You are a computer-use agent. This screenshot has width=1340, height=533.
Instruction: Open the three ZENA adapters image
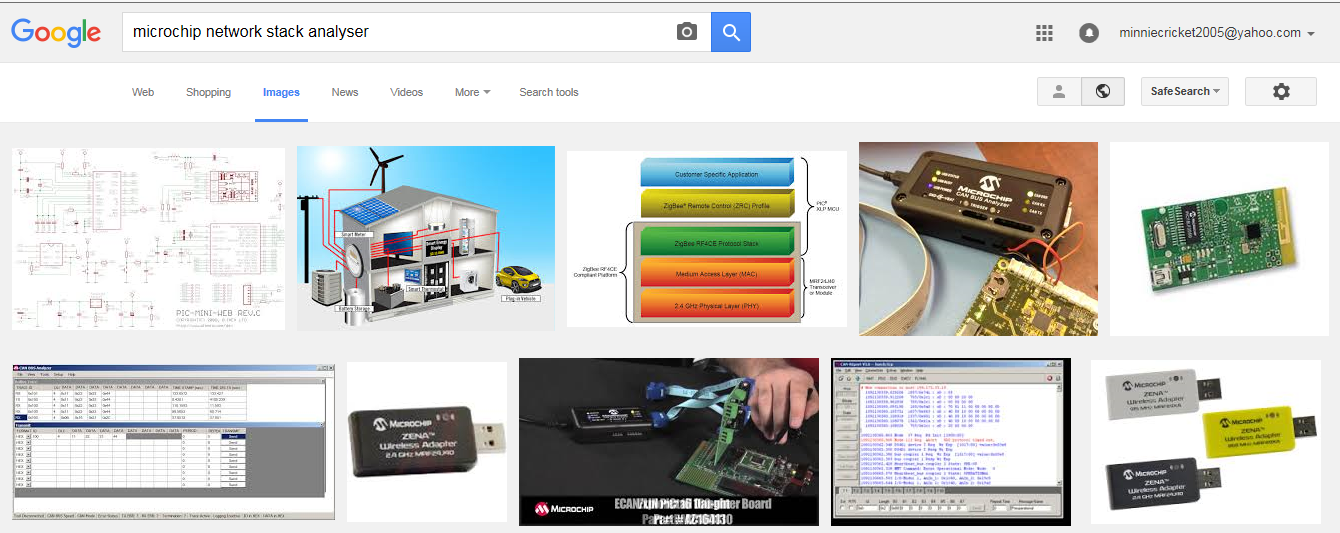tap(1210, 442)
